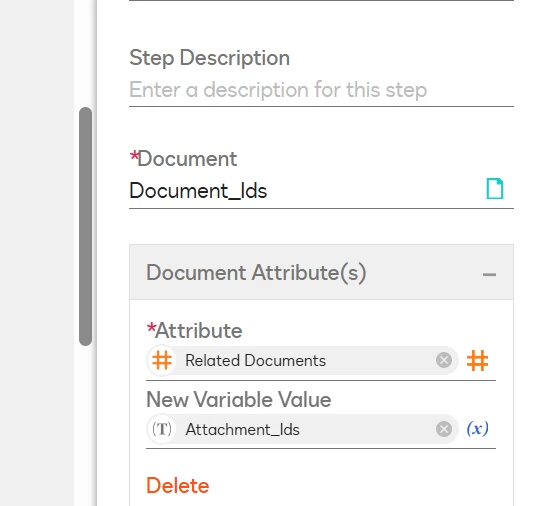Clear the Attachment_Ids variable value
Viewport: 545px width, 506px height.
(444, 429)
